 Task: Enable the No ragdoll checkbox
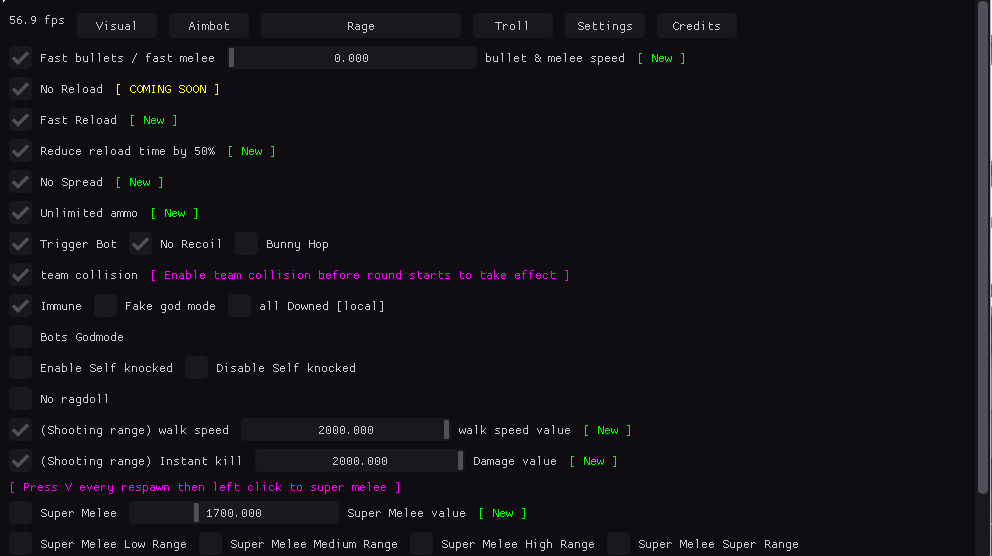21,399
